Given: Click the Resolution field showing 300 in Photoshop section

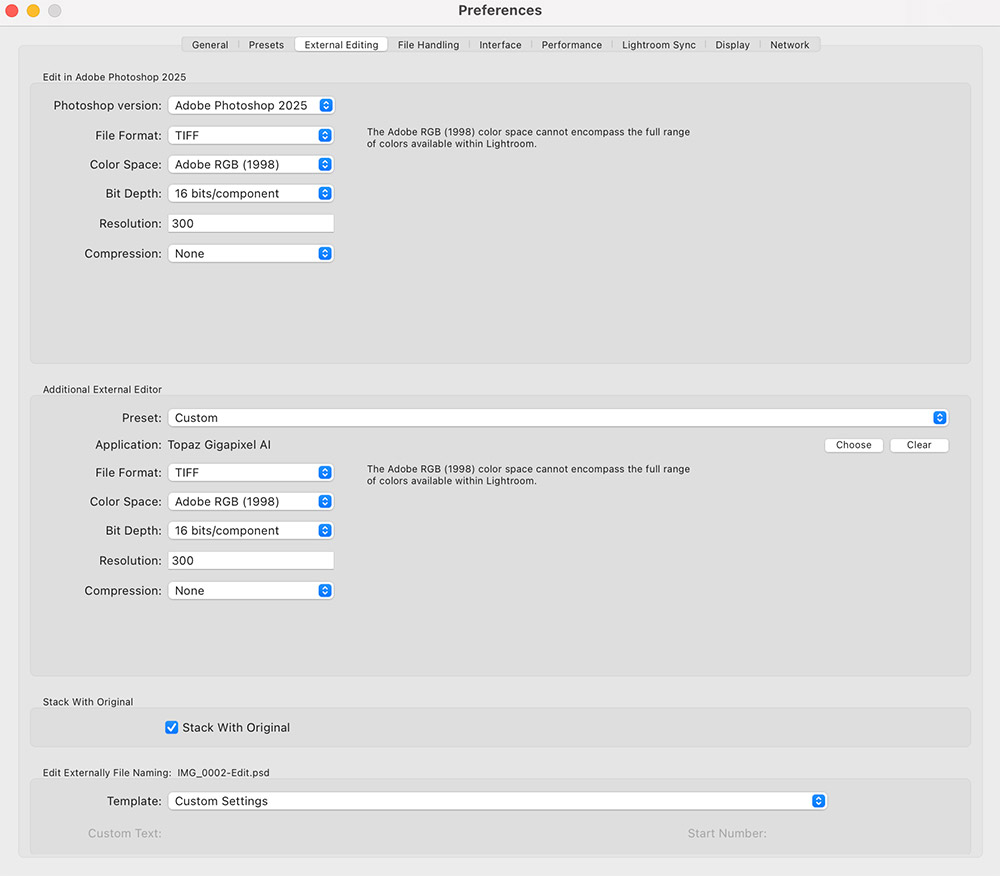Looking at the screenshot, I should click(250, 222).
